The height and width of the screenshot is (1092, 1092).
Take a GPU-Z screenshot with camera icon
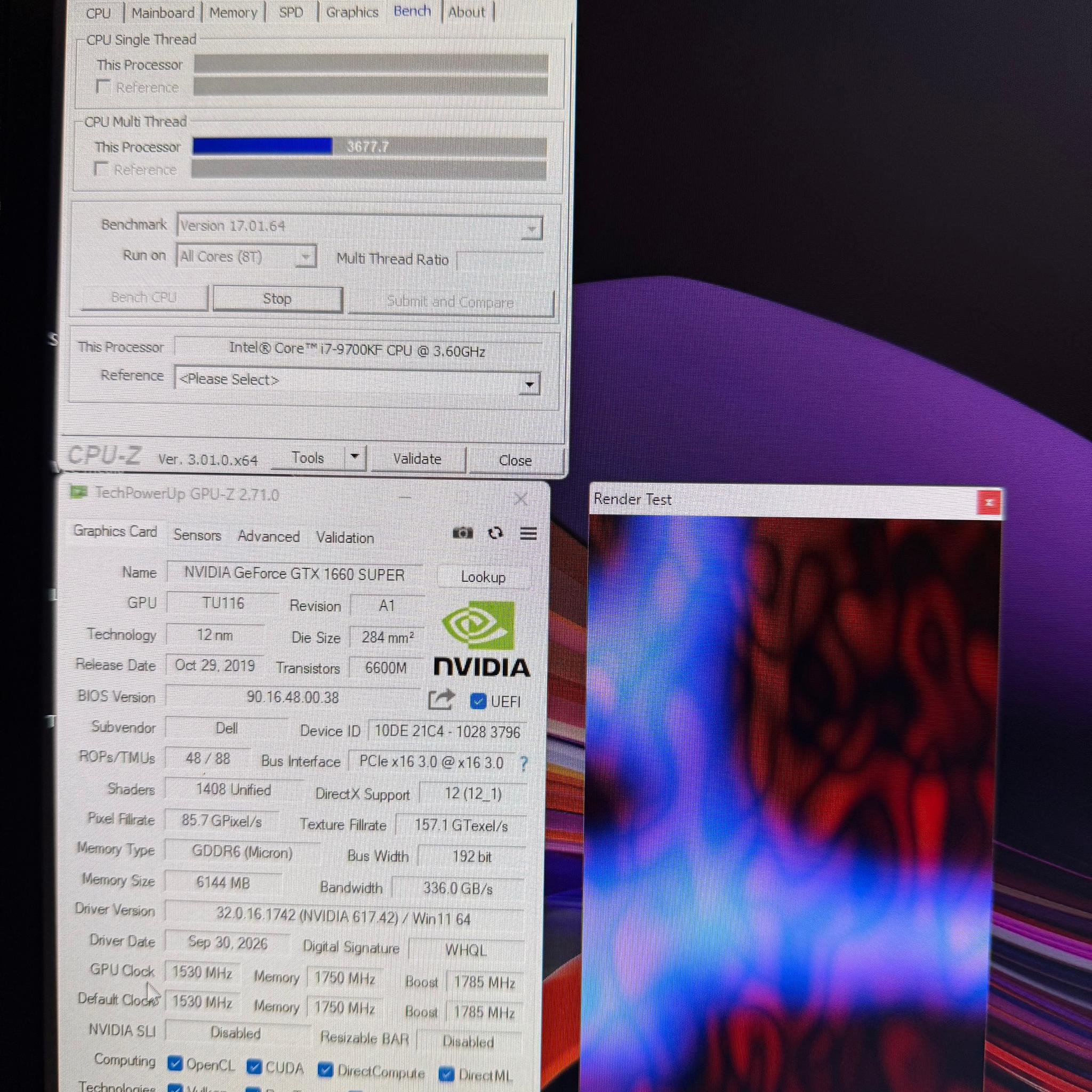(462, 533)
